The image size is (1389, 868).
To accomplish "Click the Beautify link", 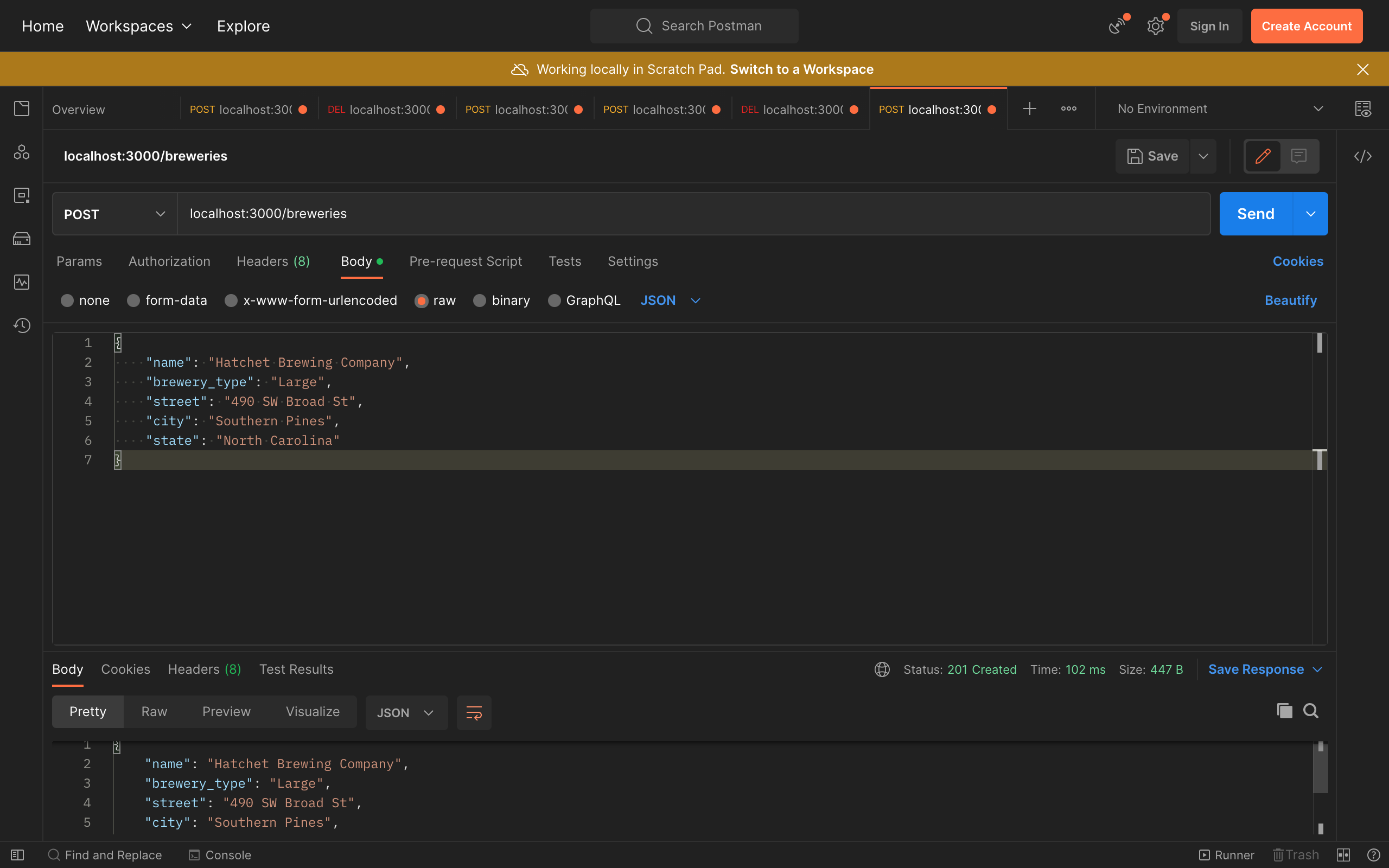I will 1290,301.
